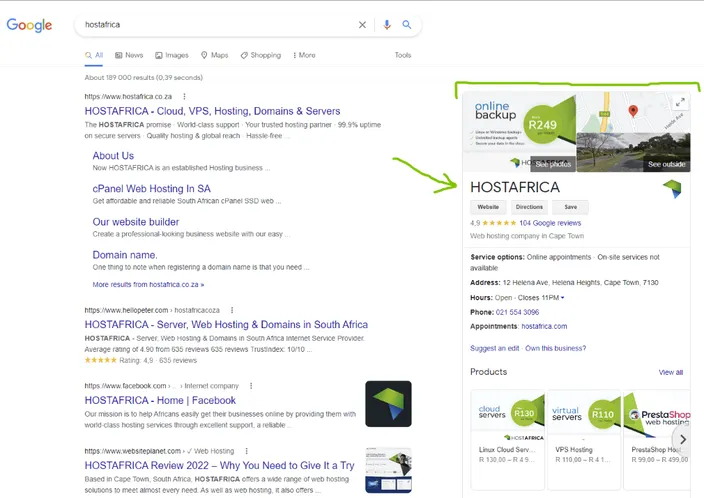
Task: Switch to the Images tab
Action: tap(172, 55)
